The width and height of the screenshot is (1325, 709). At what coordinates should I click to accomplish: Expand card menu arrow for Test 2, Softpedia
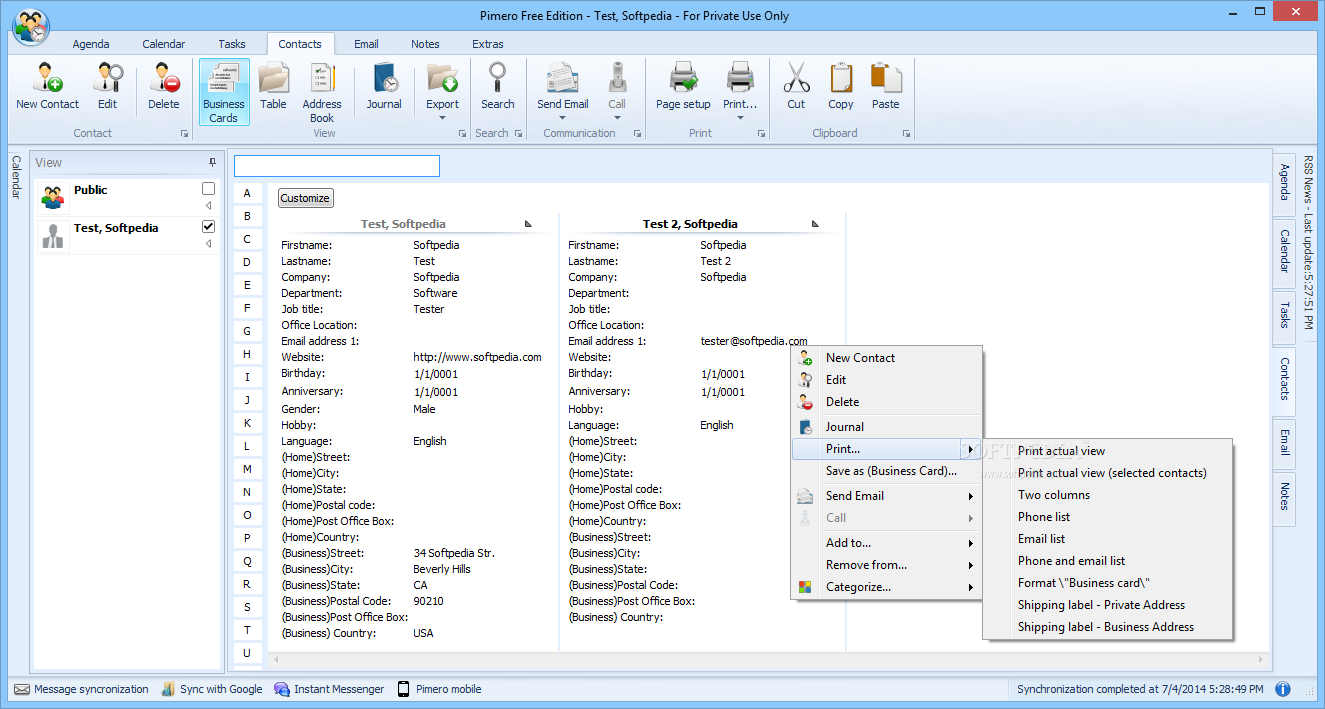click(x=816, y=224)
